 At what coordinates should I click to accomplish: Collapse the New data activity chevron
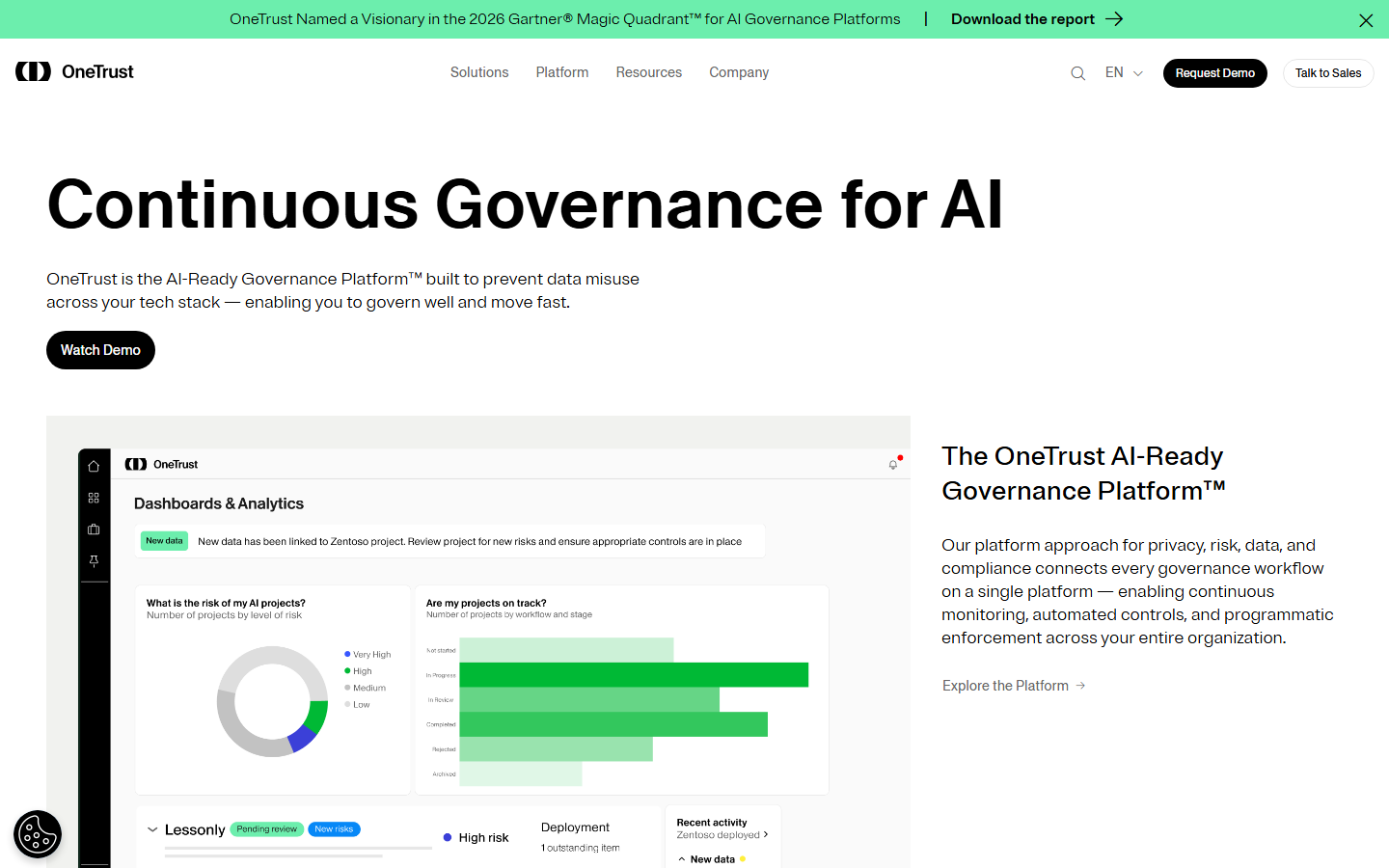point(682,859)
